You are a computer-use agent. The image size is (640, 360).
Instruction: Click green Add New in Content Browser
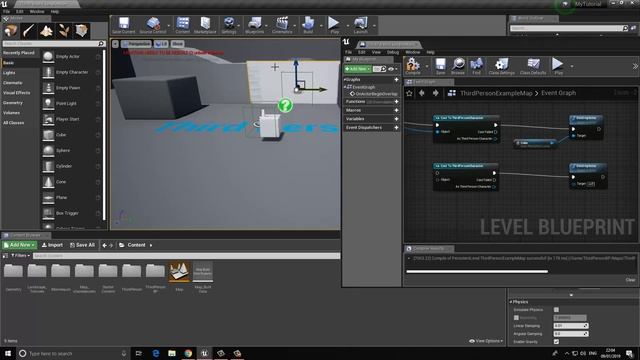(x=19, y=245)
